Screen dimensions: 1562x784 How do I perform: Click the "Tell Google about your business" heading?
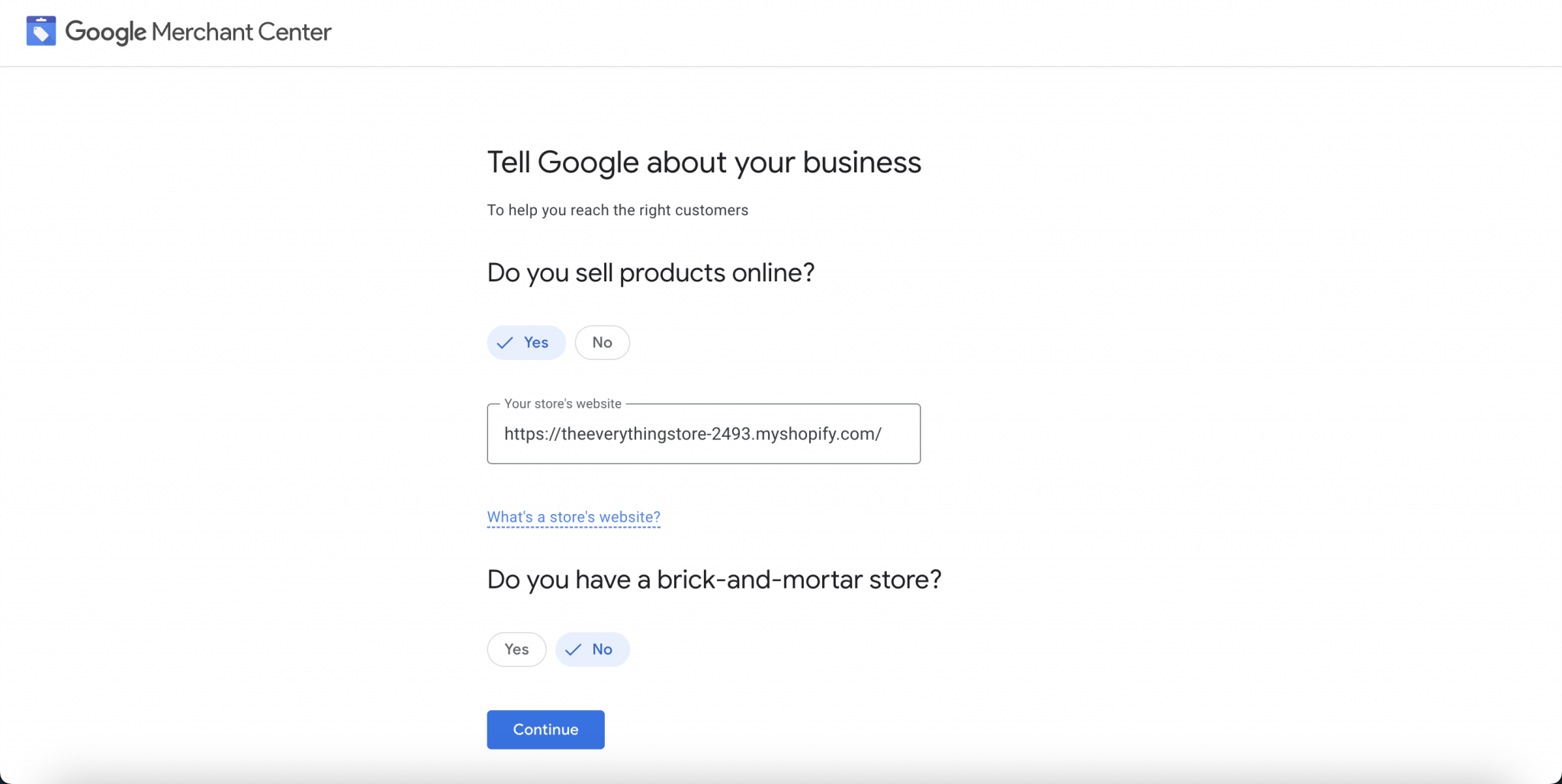[x=703, y=162]
